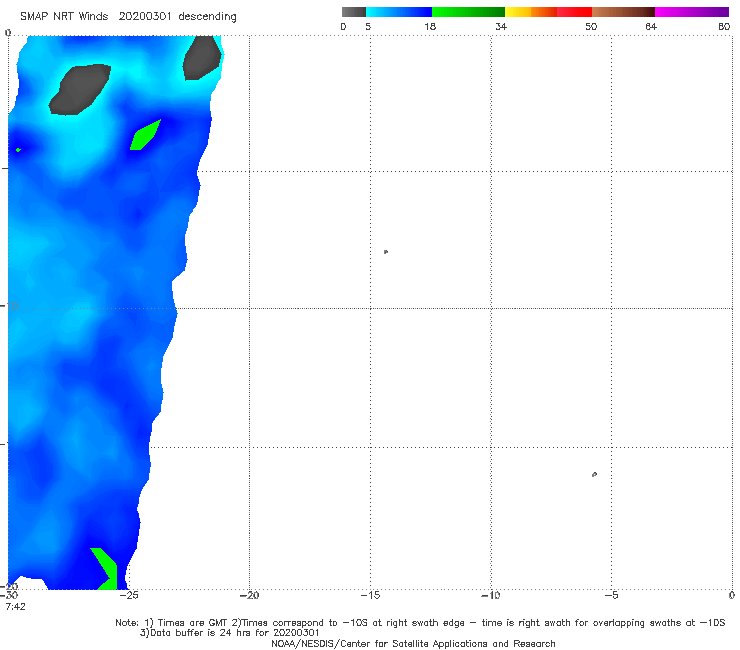Click the longitude axis label '-10'
The height and width of the screenshot is (650, 740).
pyautogui.click(x=490, y=596)
